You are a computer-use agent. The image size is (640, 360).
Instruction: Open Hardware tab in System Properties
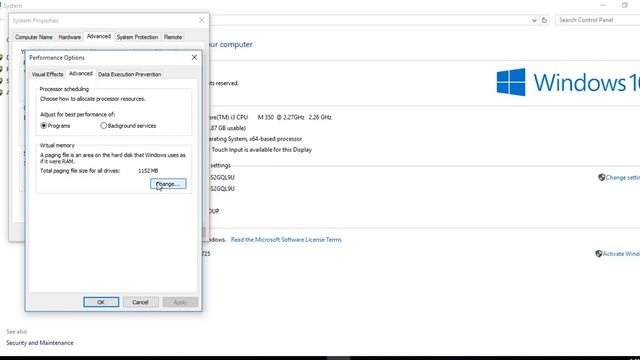tap(69, 37)
